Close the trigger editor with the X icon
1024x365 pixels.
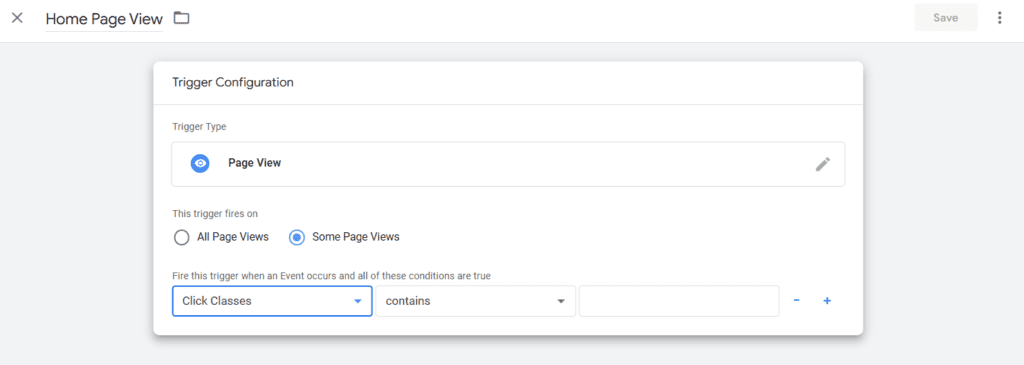[x=18, y=18]
